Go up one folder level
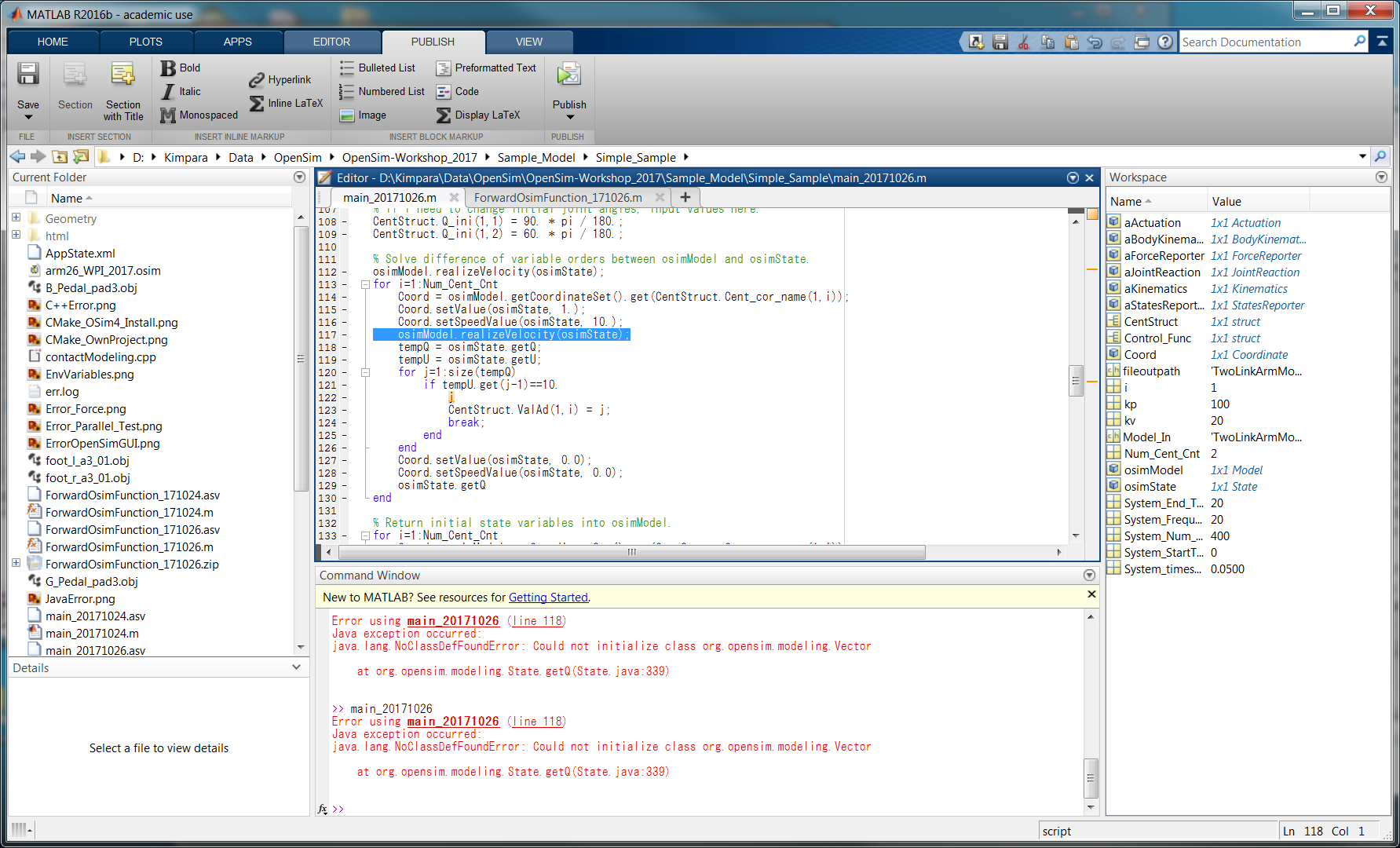The width and height of the screenshot is (1400, 848). point(60,156)
